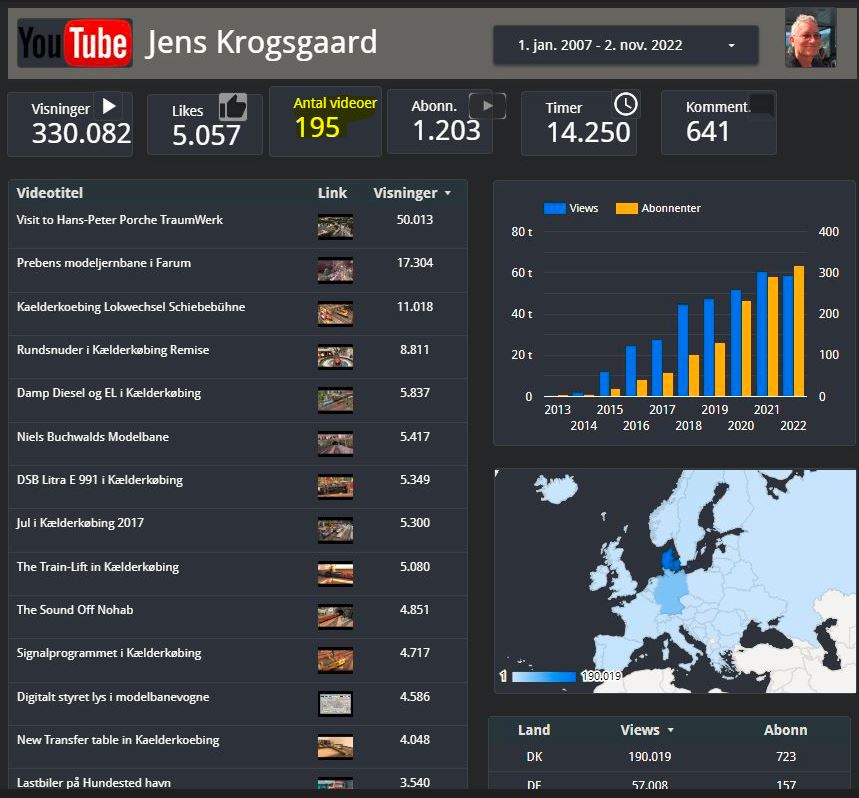Click view count '11.018'
The width and height of the screenshot is (859, 798).
tap(415, 307)
